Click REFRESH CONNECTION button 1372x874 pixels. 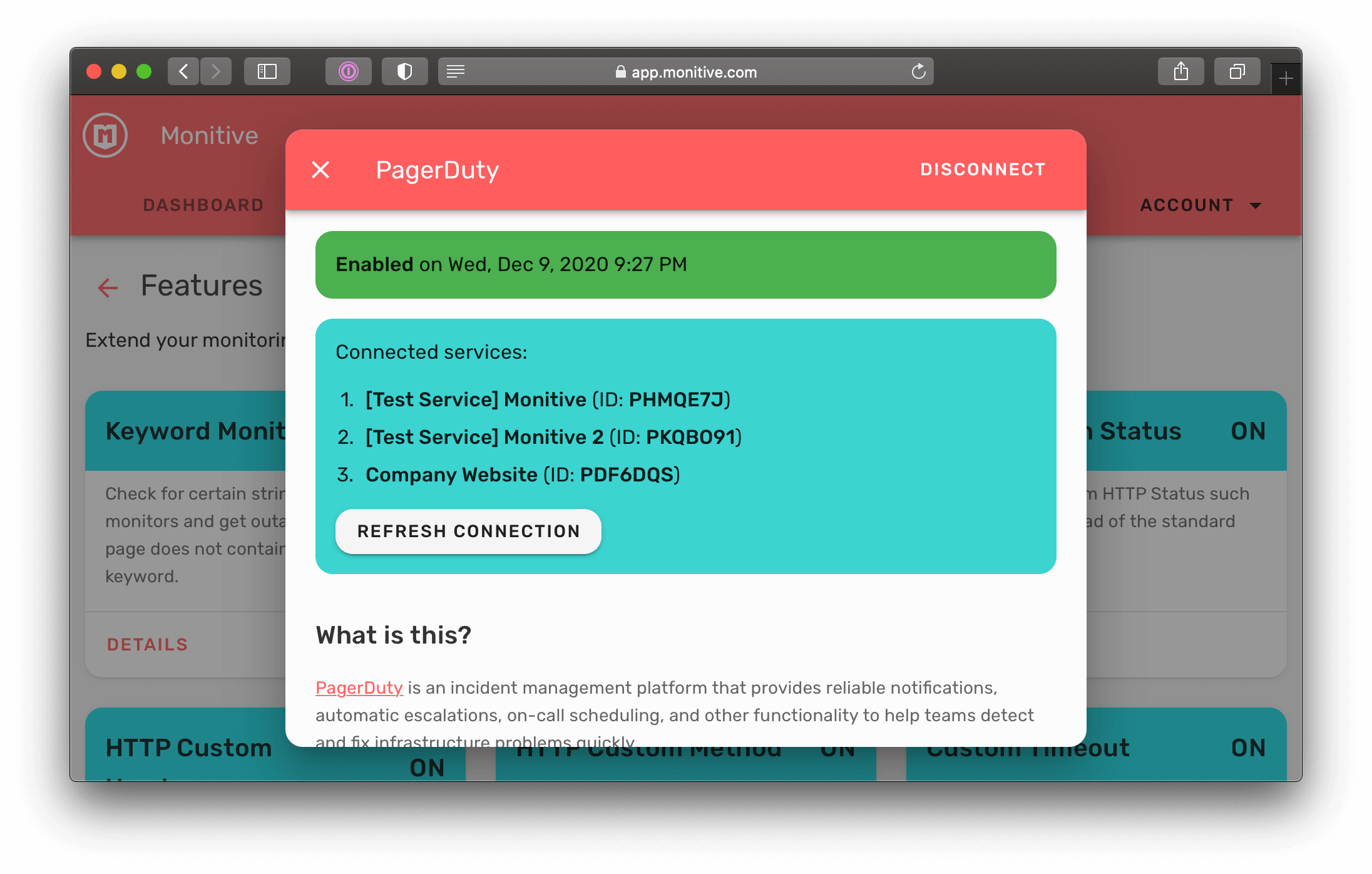click(468, 531)
